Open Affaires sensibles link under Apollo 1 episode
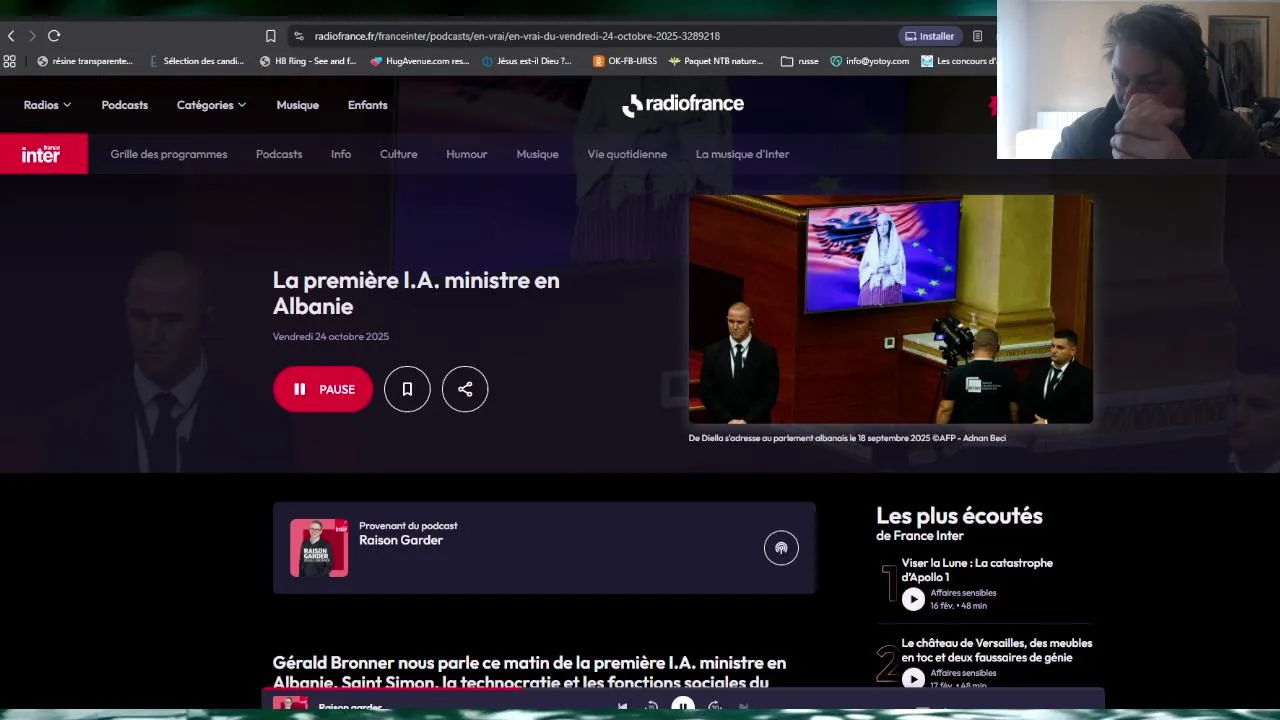This screenshot has width=1280, height=720. [x=963, y=593]
